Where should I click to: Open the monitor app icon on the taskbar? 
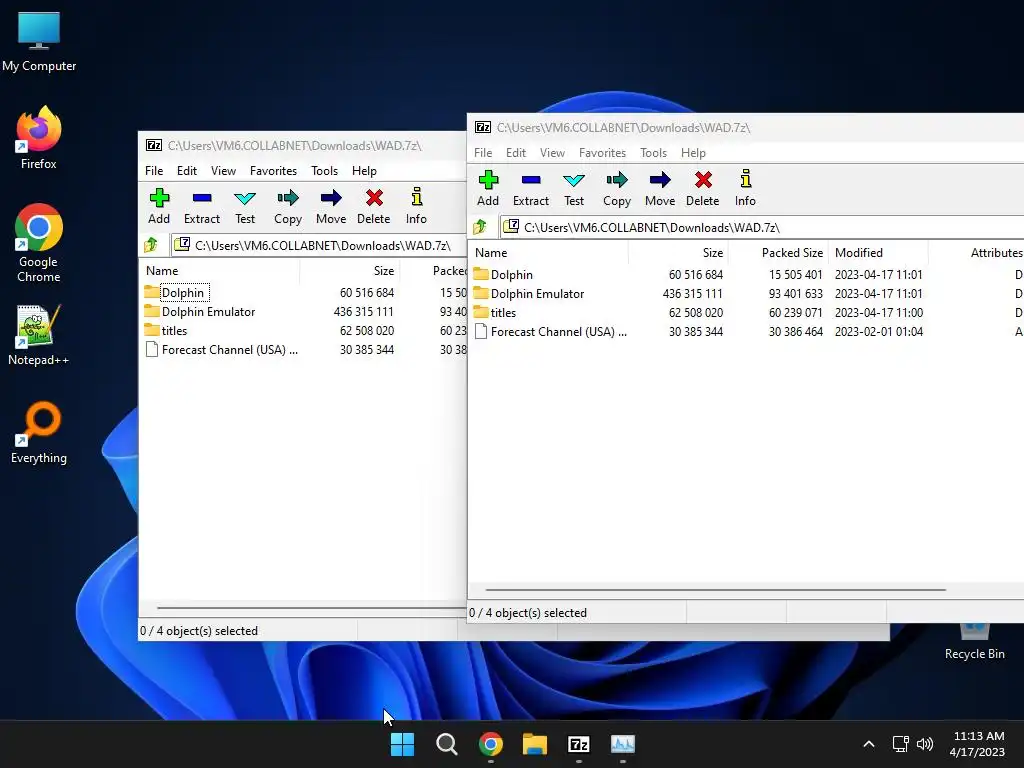point(622,744)
